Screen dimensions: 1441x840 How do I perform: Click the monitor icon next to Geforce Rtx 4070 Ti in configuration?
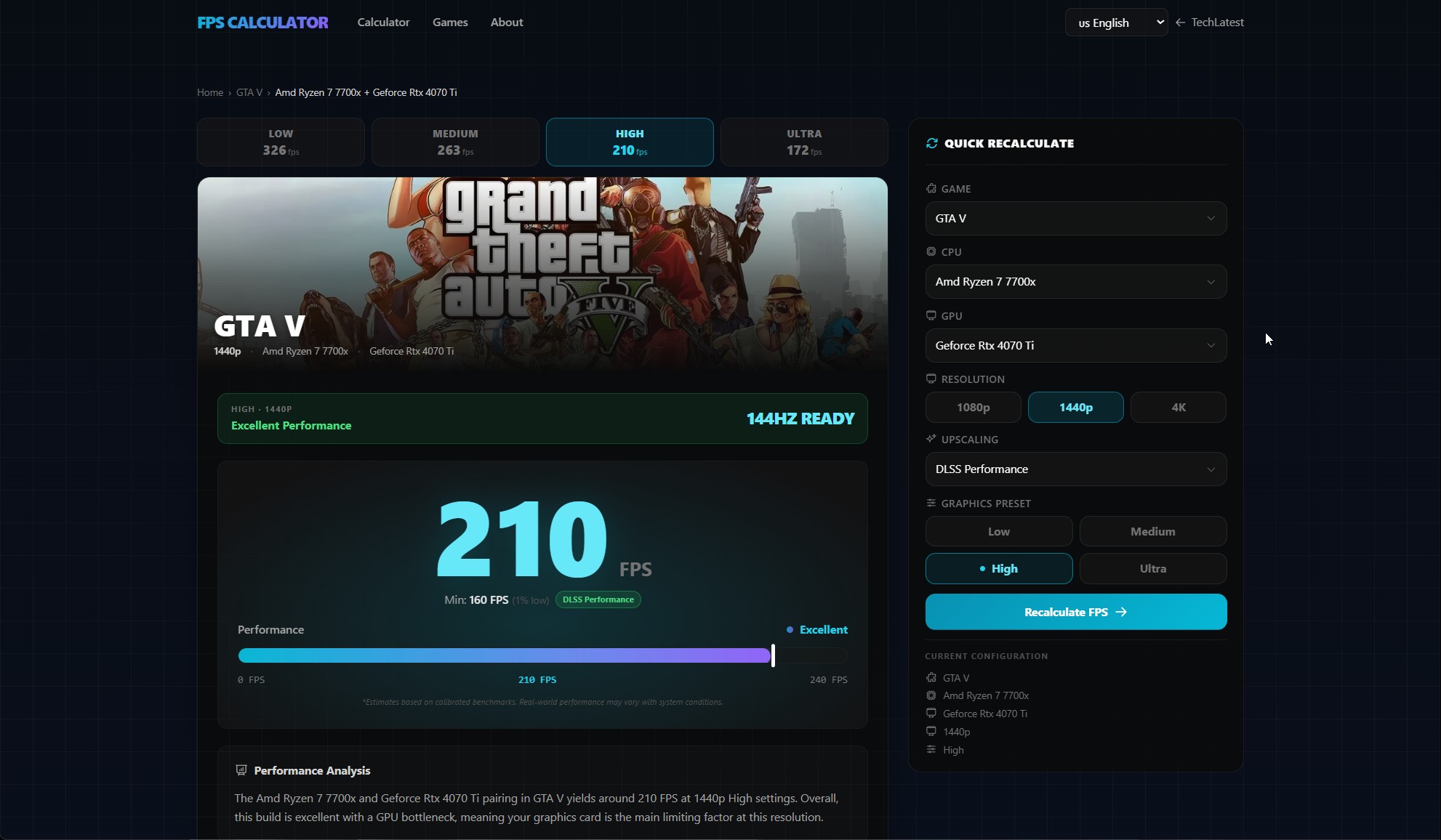click(x=931, y=714)
